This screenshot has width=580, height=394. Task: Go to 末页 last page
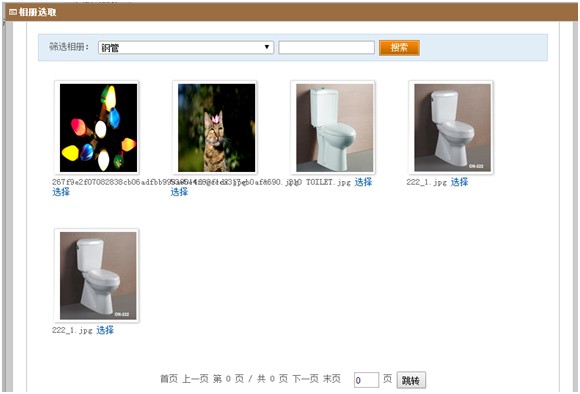pyautogui.click(x=332, y=379)
